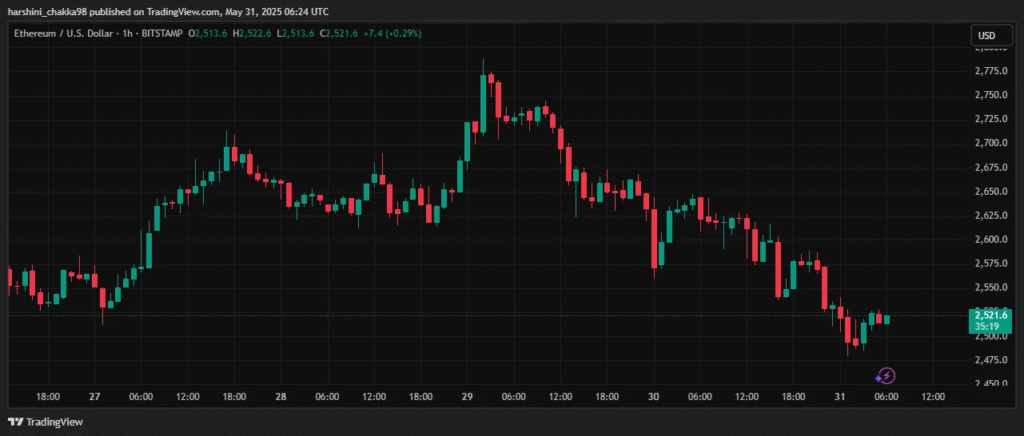Click the date 31 on time axis
This screenshot has width=1024, height=436.
pos(840,397)
